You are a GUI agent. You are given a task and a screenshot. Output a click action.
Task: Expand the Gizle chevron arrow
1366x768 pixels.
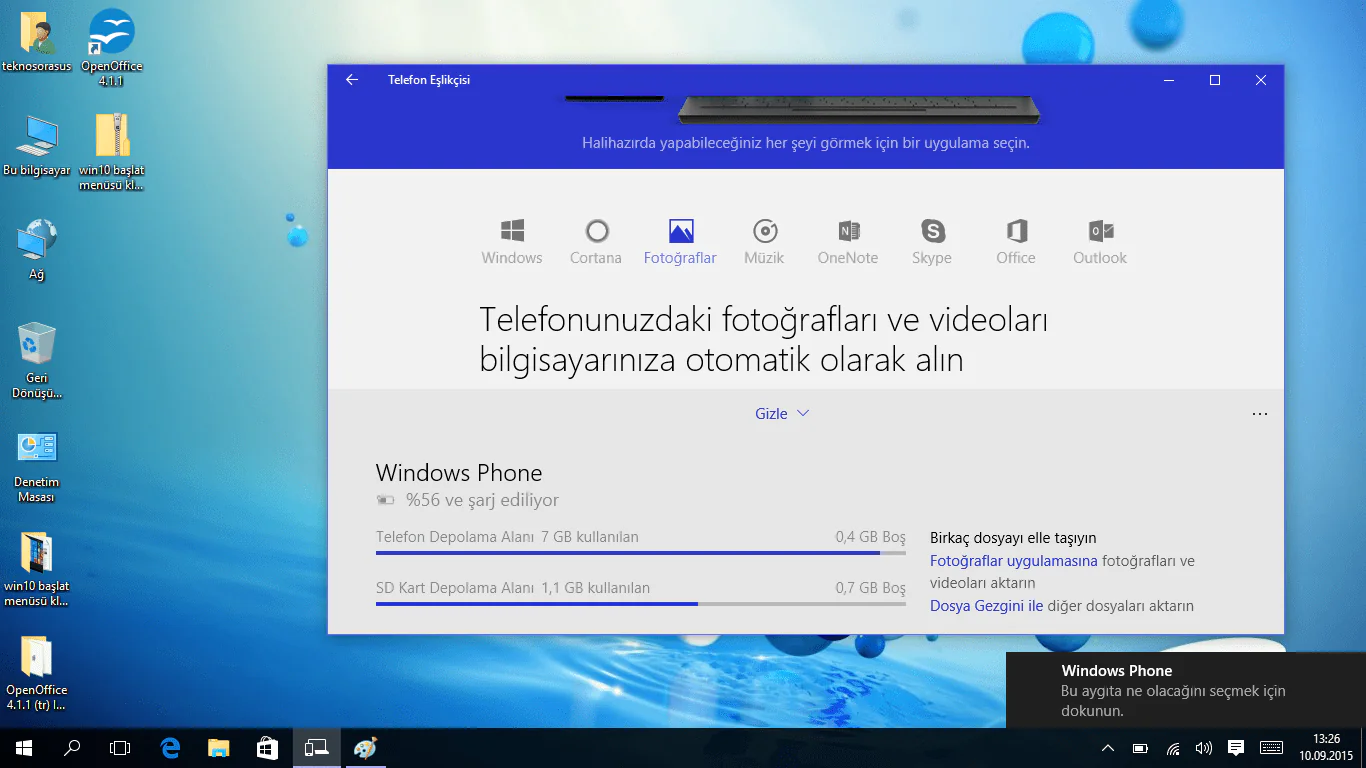pos(803,413)
